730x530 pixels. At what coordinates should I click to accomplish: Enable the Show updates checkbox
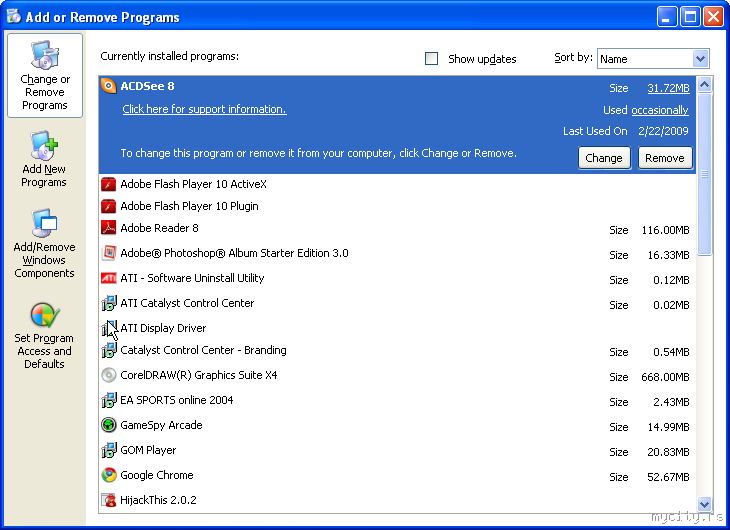432,59
